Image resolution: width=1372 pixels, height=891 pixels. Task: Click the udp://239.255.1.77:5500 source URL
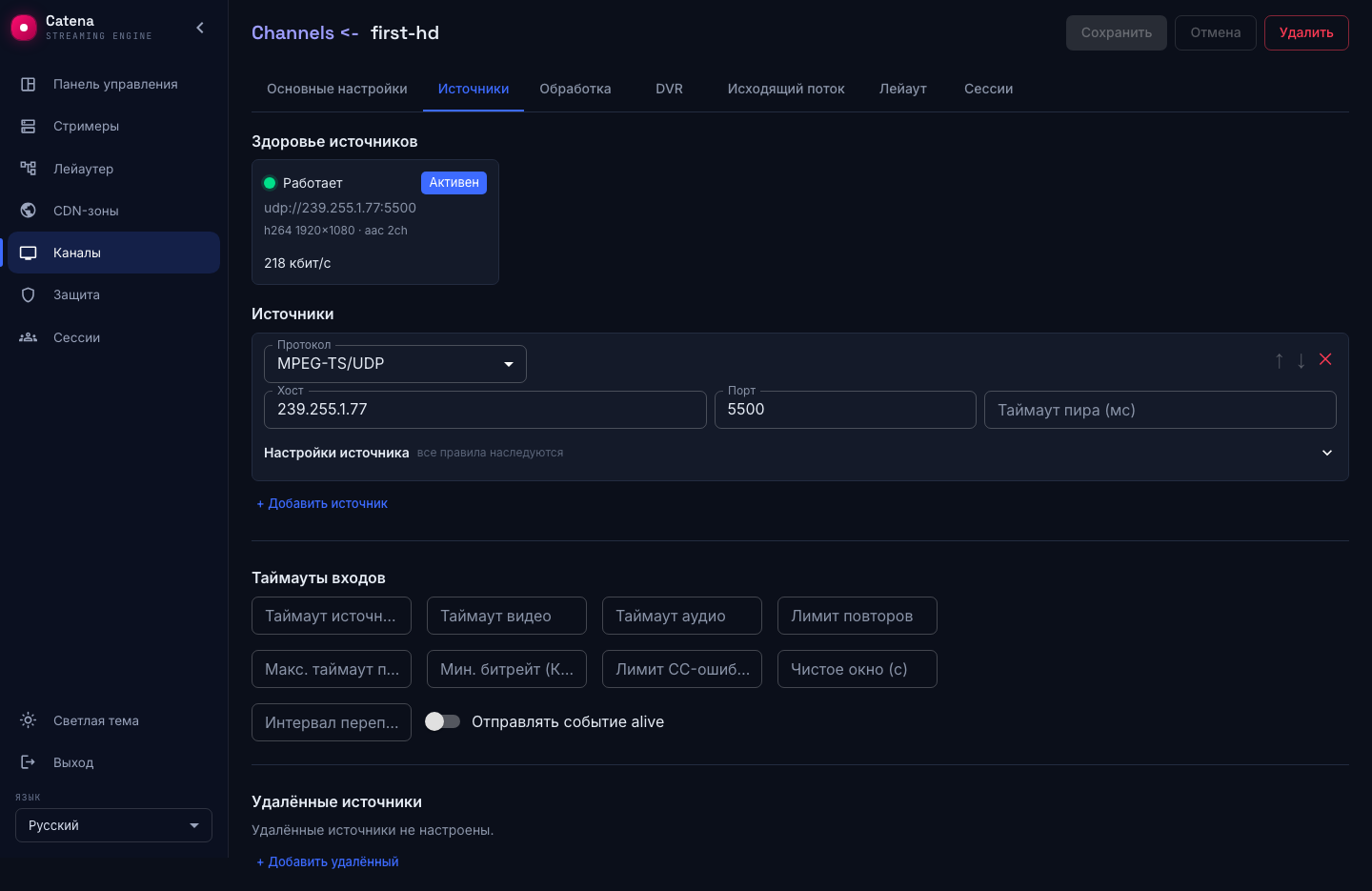pyautogui.click(x=340, y=208)
